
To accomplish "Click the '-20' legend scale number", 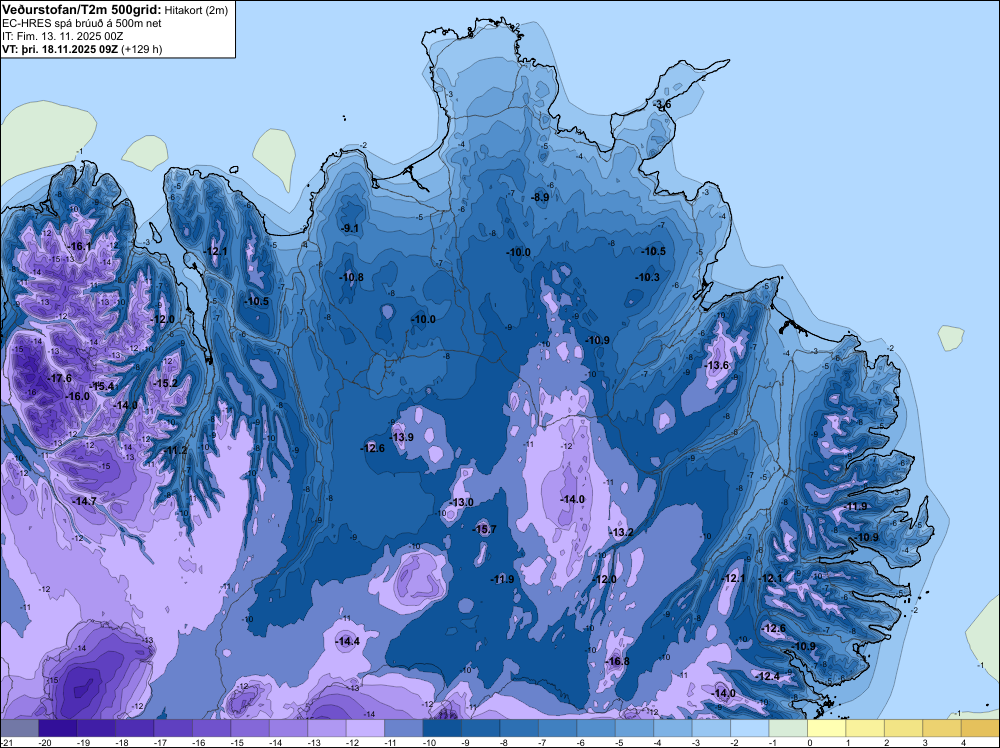I will click(44, 742).
